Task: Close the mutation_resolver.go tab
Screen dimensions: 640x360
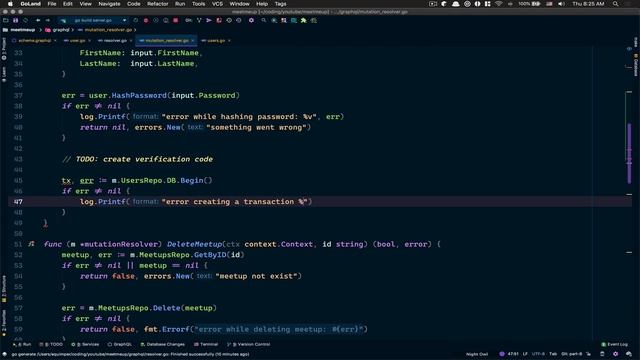Action: tap(193, 40)
